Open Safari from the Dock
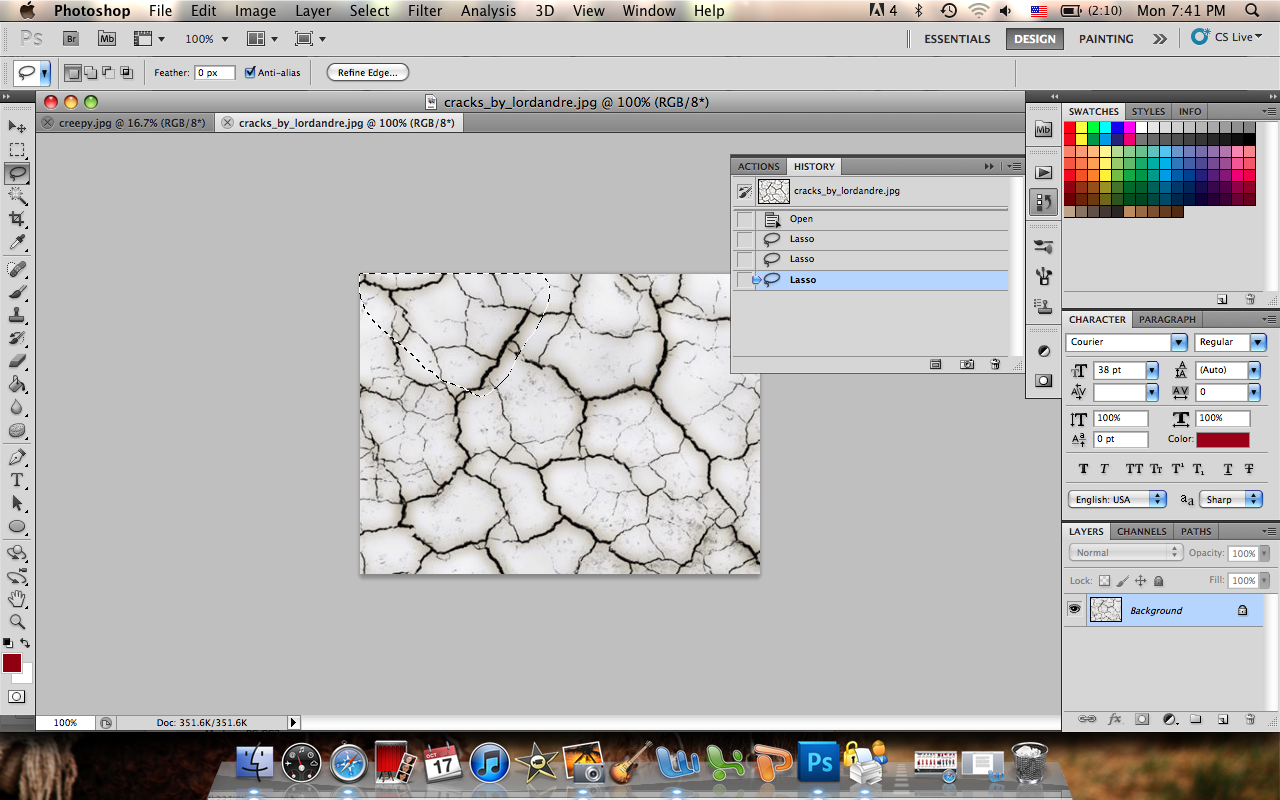 tap(349, 764)
